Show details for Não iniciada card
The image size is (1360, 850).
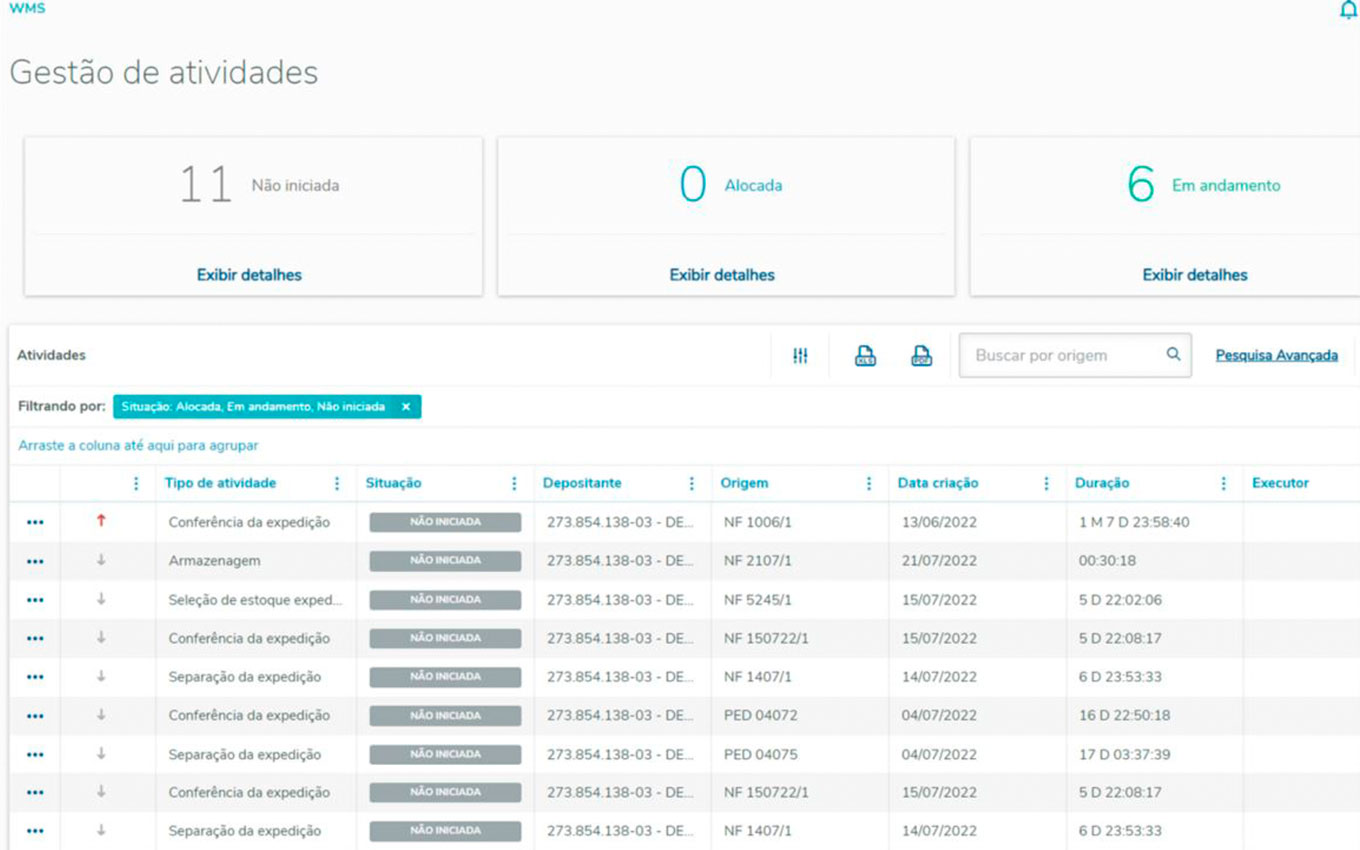[x=249, y=274]
